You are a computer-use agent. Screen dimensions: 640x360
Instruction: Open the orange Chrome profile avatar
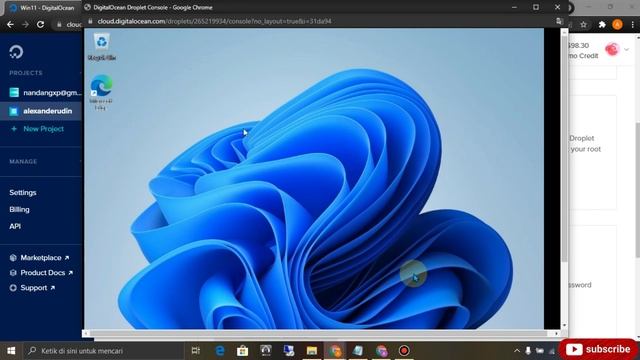(x=618, y=24)
